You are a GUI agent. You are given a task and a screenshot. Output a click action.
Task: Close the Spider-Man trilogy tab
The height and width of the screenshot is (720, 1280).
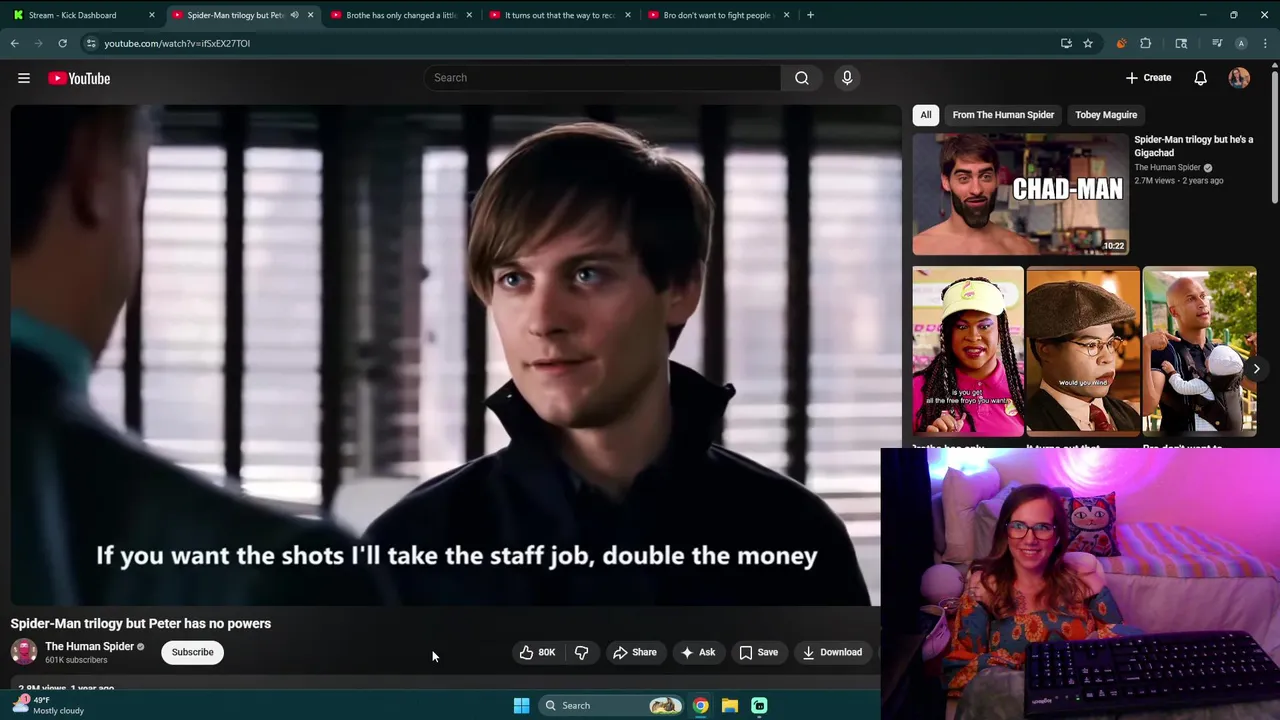click(x=310, y=15)
